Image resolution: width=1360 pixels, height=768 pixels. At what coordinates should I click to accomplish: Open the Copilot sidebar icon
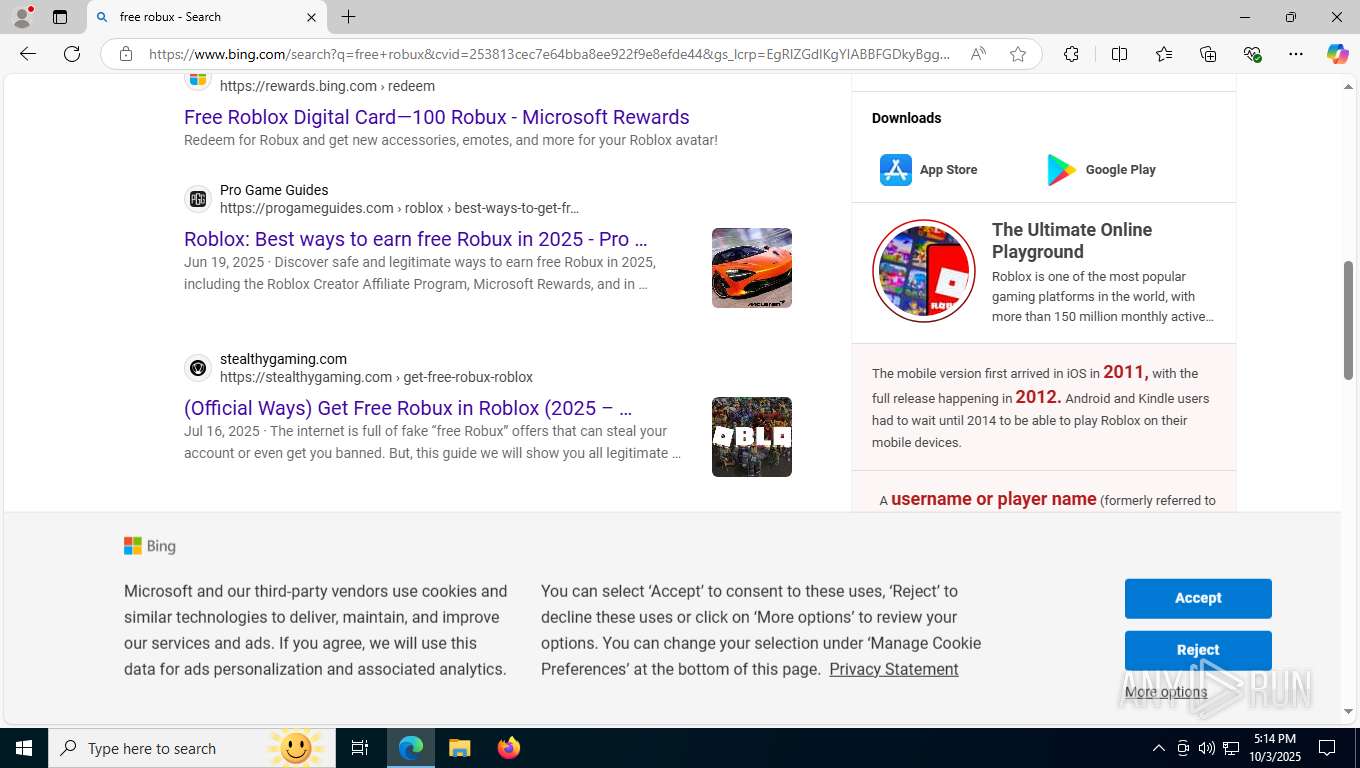tap(1337, 54)
